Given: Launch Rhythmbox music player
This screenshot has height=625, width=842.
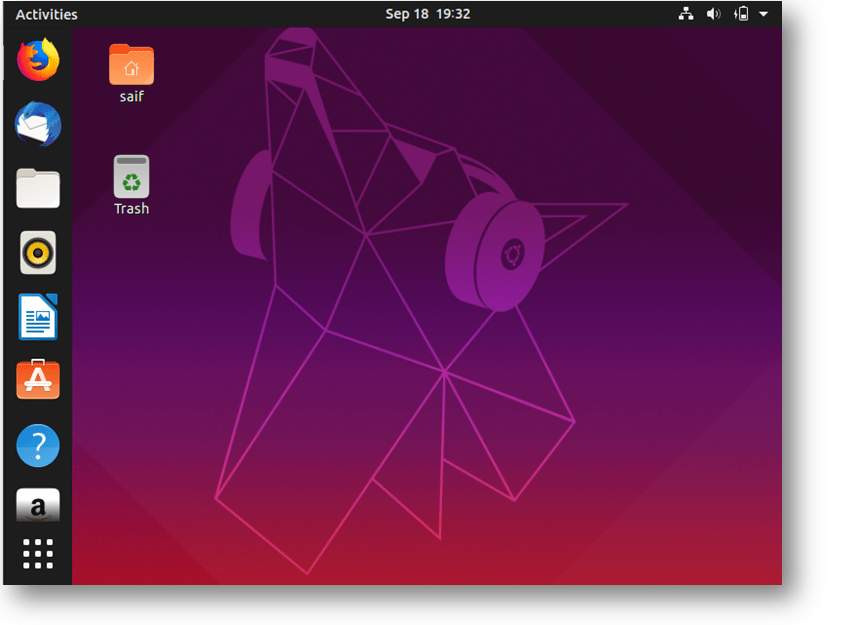Looking at the screenshot, I should tap(38, 252).
